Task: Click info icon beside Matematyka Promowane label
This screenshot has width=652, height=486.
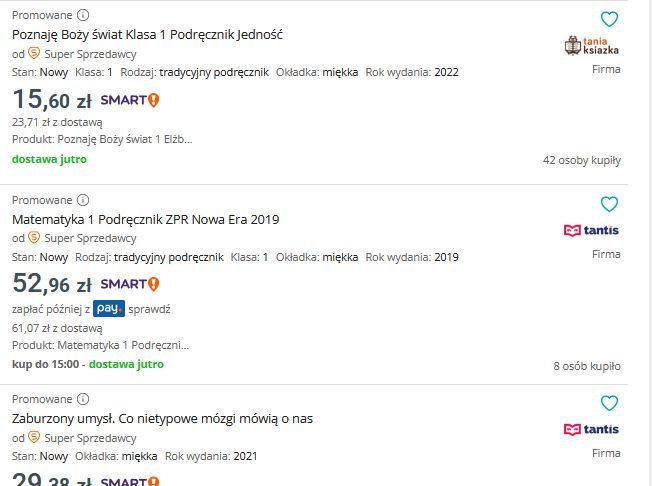Action: [83, 200]
